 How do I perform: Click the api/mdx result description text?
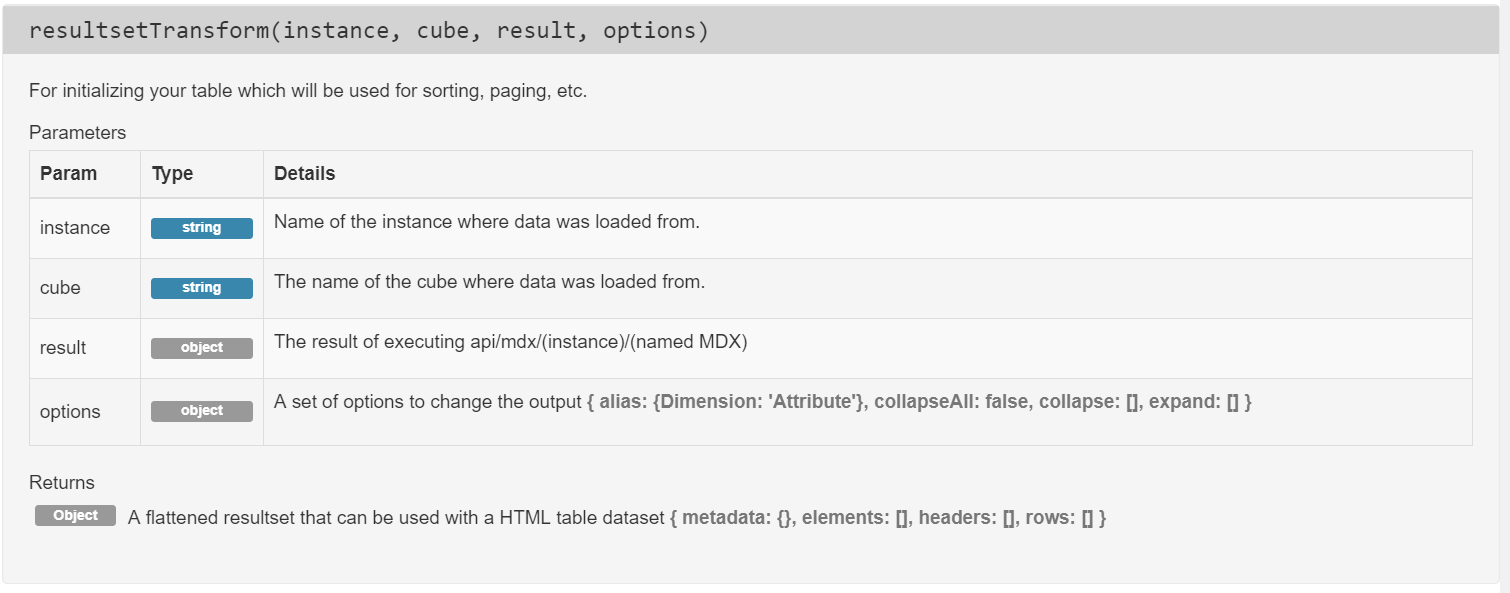(510, 342)
